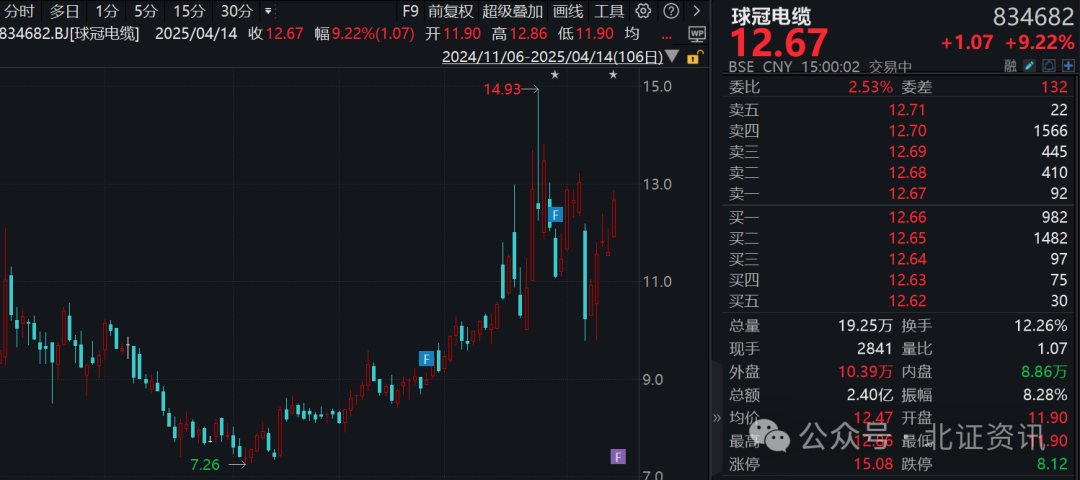Image resolution: width=1080 pixels, height=480 pixels.
Task: Click 振幅 value 8.28%
Action: click(1045, 395)
